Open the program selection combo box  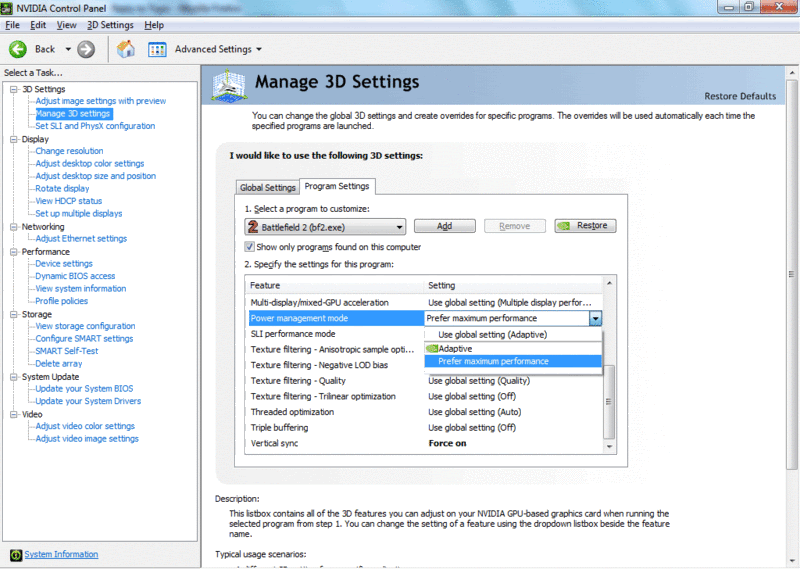click(325, 227)
